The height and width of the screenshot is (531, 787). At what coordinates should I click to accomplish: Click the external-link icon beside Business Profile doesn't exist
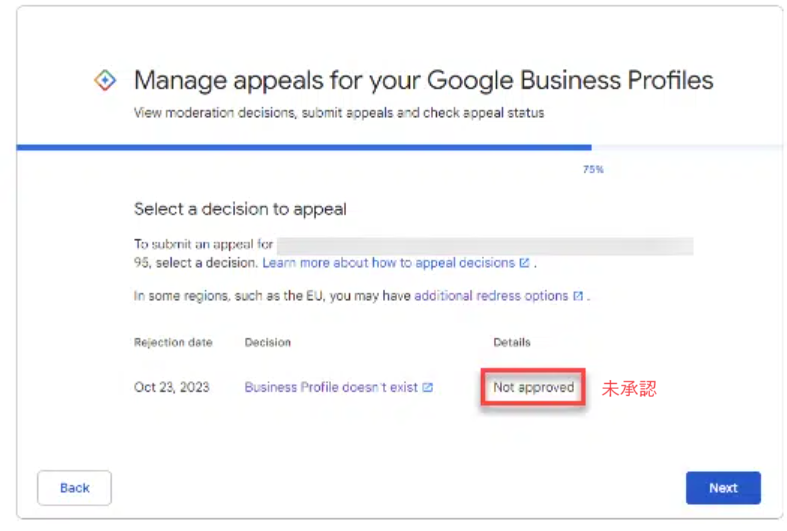click(427, 387)
